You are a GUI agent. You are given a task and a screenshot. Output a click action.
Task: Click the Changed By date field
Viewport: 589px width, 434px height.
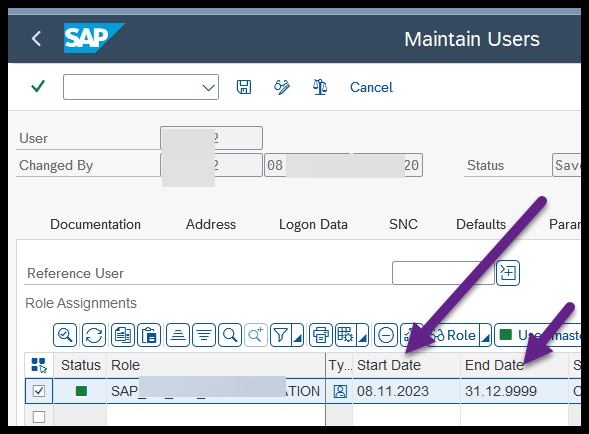pos(343,165)
